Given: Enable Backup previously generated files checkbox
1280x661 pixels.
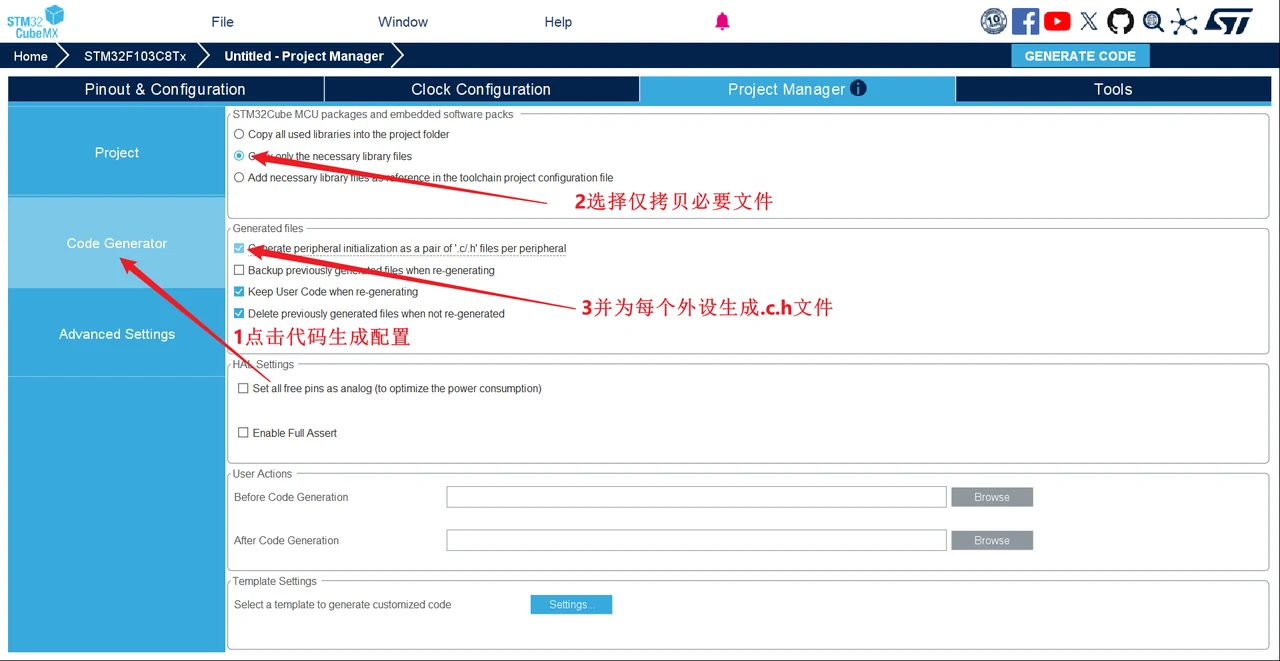Looking at the screenshot, I should tap(239, 270).
